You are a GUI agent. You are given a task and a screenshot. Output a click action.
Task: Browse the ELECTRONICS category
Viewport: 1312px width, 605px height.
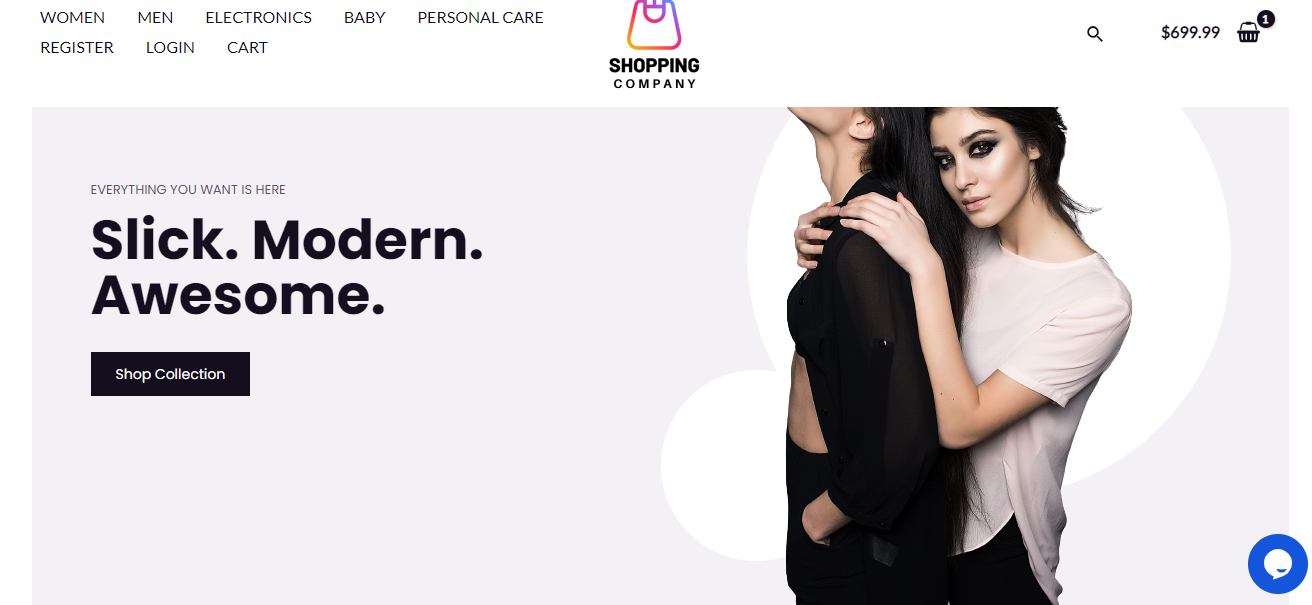258,17
